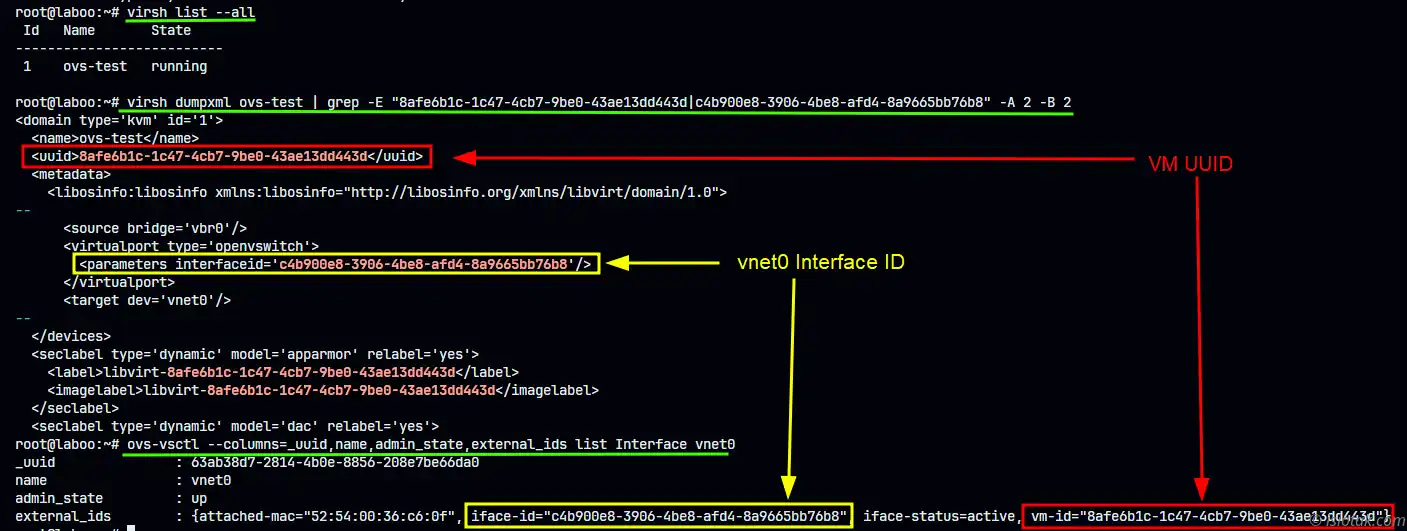Click the 'Id Name State' header row
Image resolution: width=1407 pixels, height=531 pixels.
107,31
